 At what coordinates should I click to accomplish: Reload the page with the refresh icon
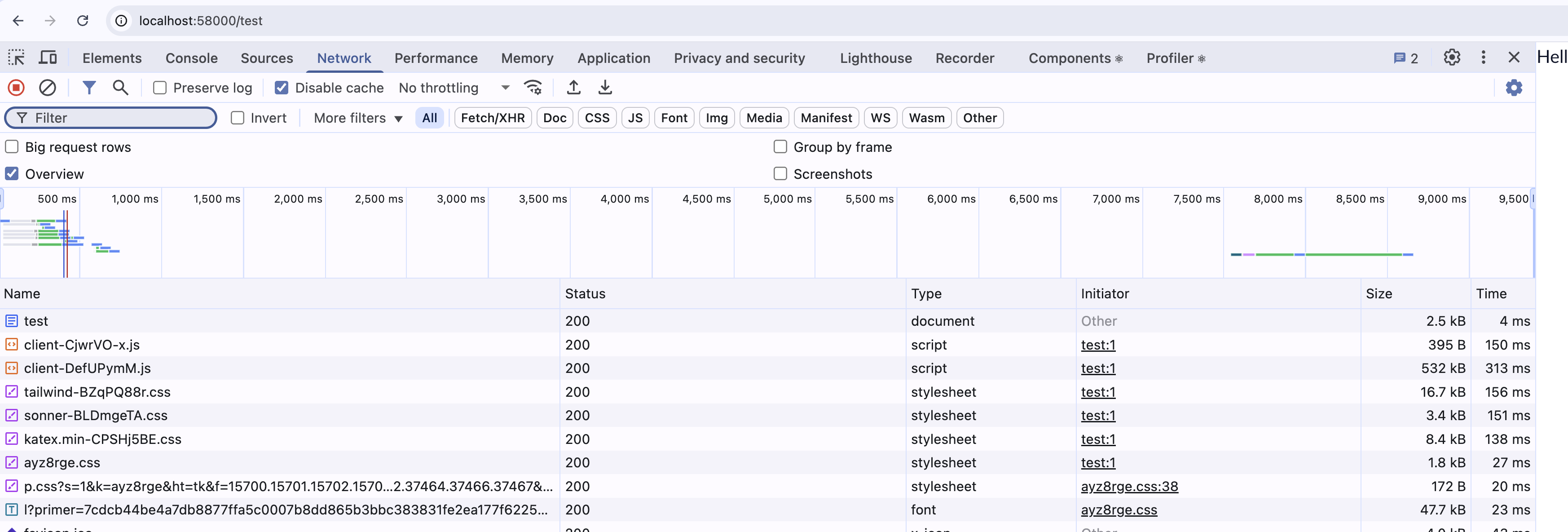[83, 21]
